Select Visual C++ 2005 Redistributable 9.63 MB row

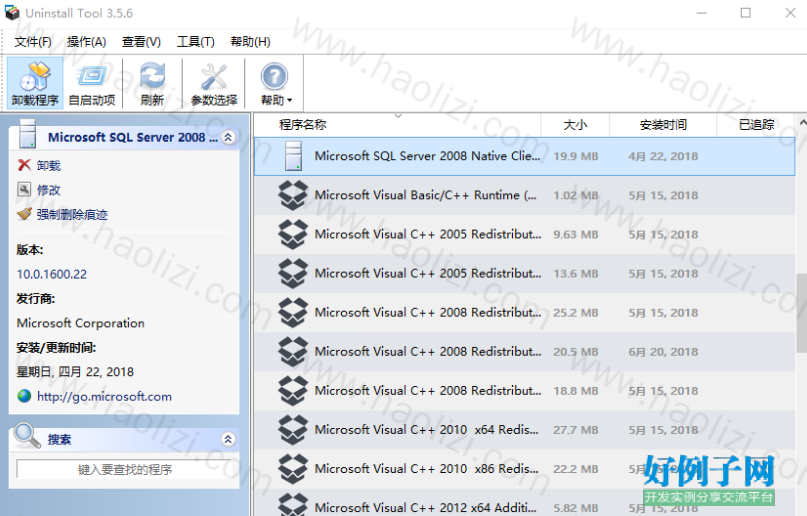click(524, 235)
